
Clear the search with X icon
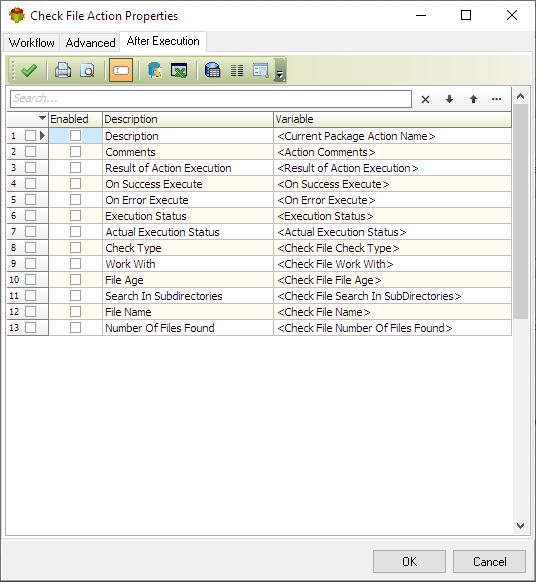(425, 99)
